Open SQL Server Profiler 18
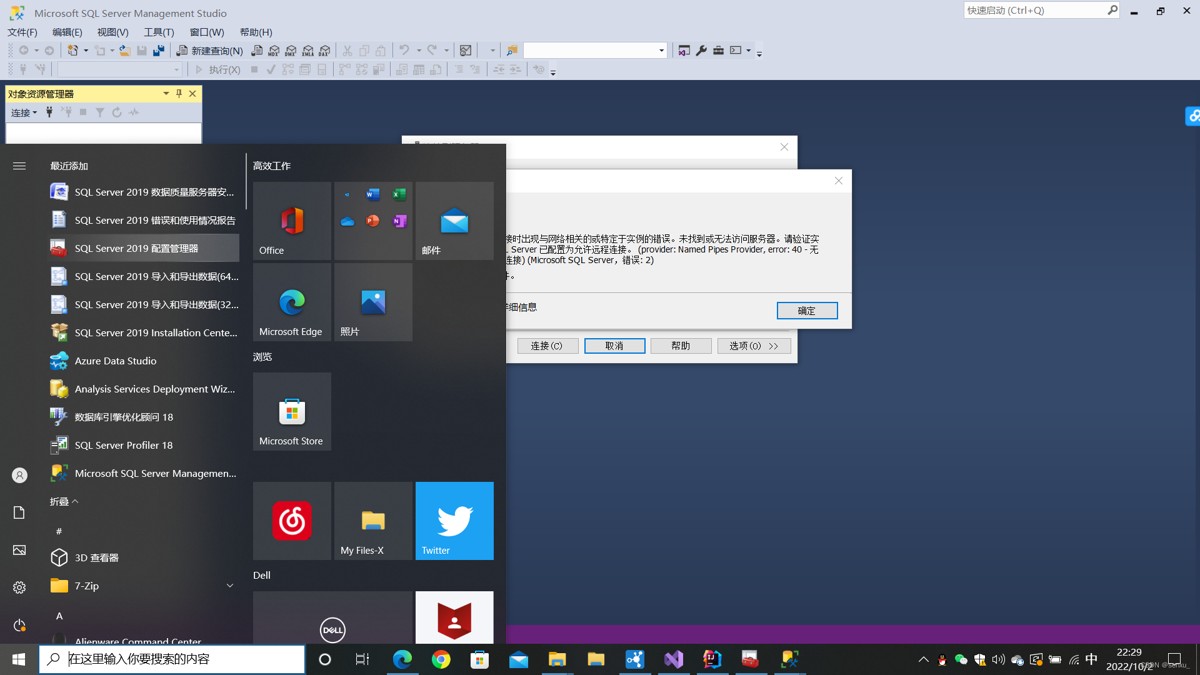 point(123,445)
